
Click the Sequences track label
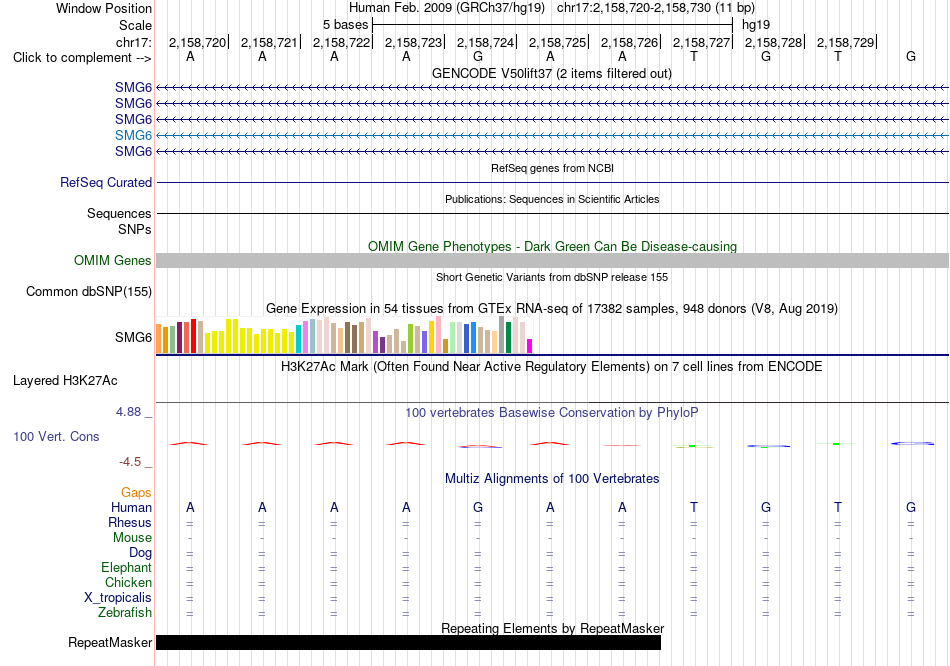[x=119, y=213]
